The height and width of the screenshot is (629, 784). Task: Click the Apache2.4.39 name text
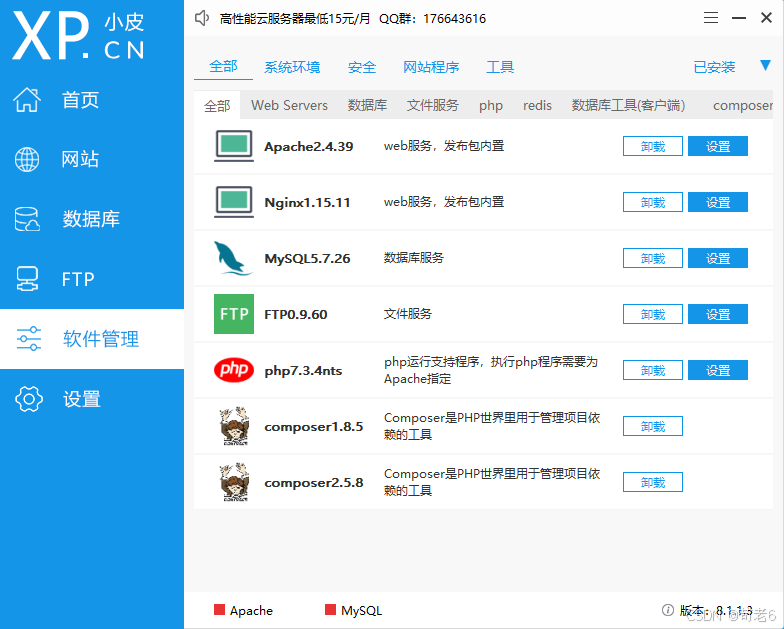(x=308, y=146)
